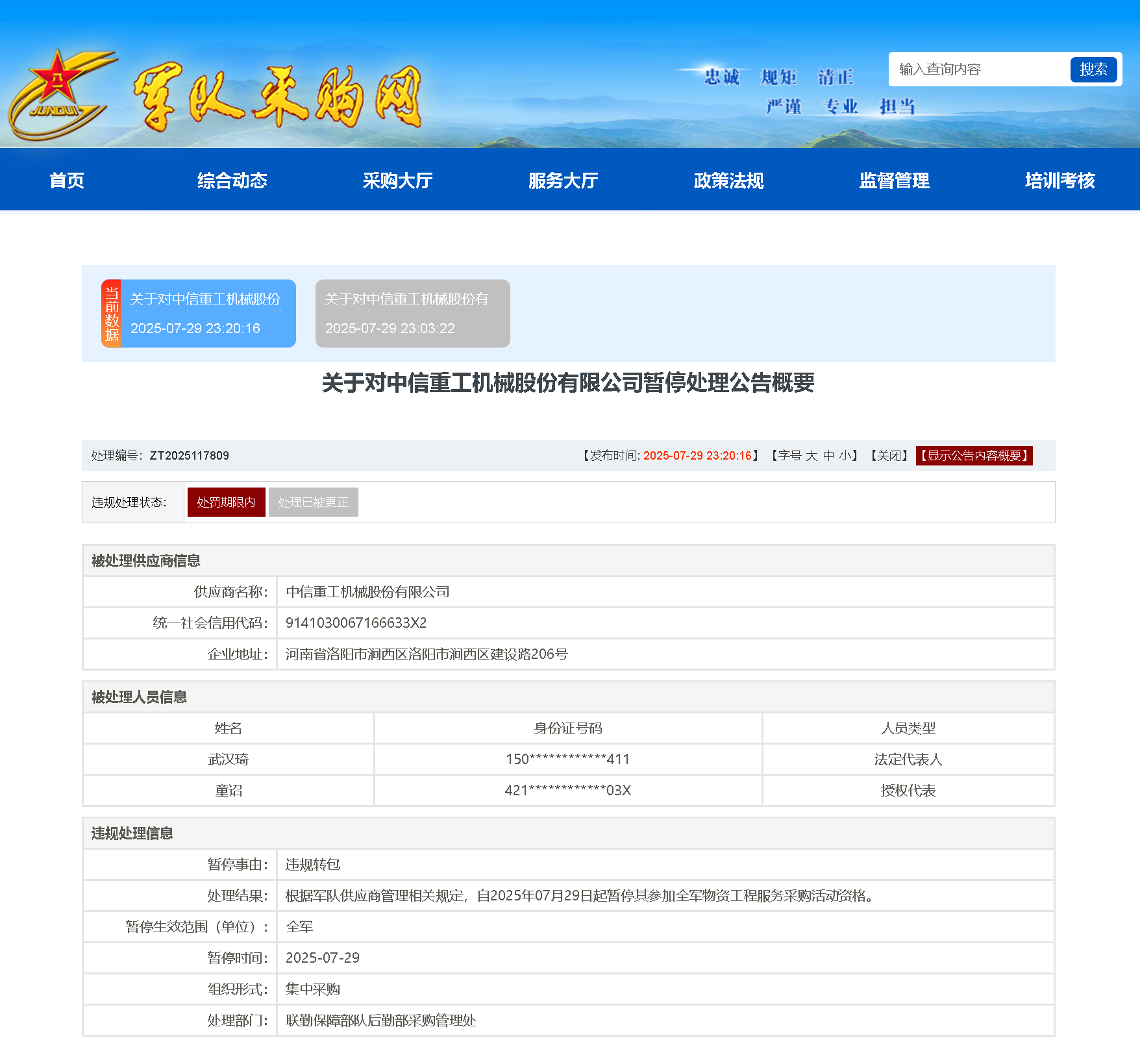Select the grey history card dated 23:03:22
The image size is (1140, 1064).
(413, 314)
